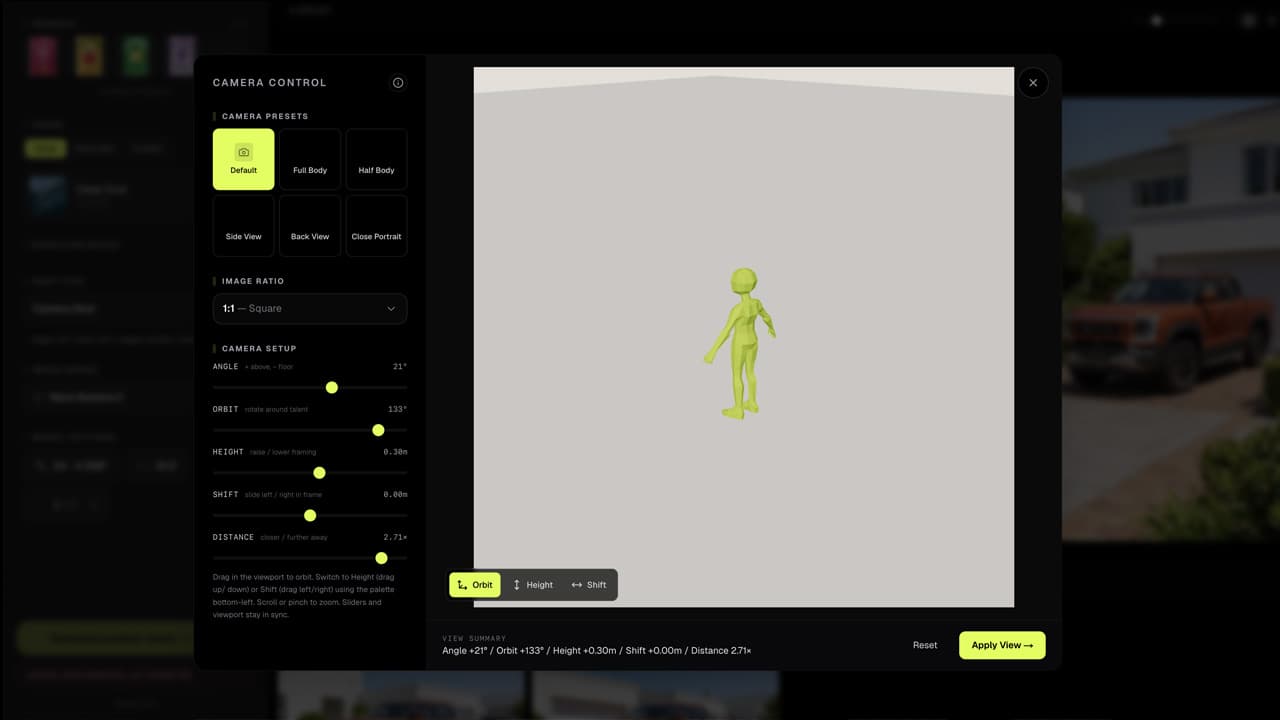This screenshot has width=1280, height=720.
Task: Click the Angle slider handle
Action: click(332, 387)
